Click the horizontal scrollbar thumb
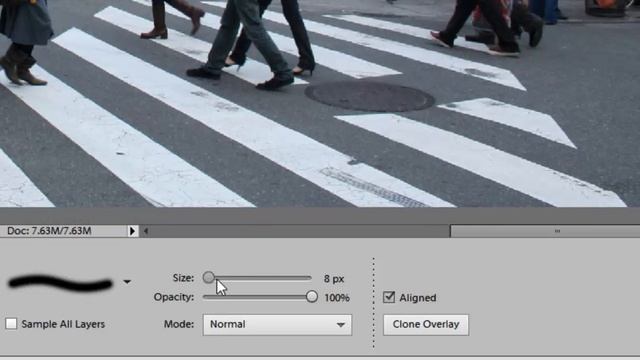Viewport: 640px width, 360px height. coord(545,231)
